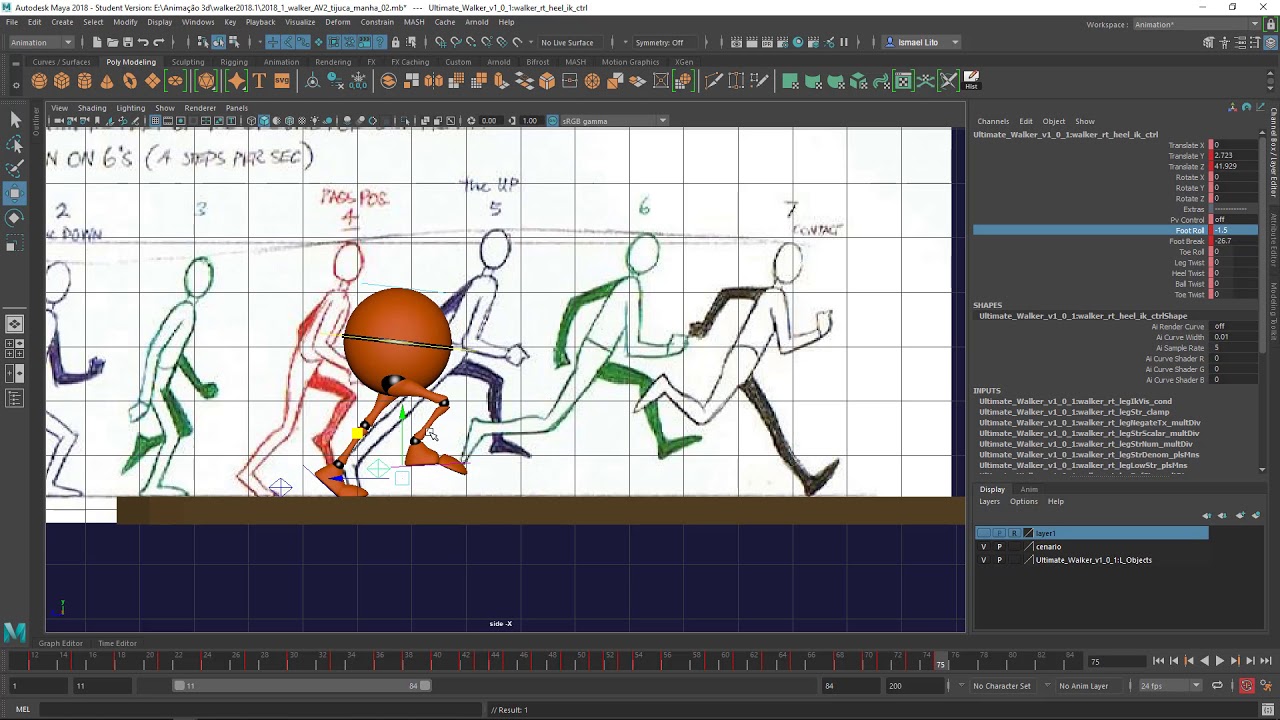Open the Windows menu in menu bar
This screenshot has height=720, width=1280.
coord(198,22)
